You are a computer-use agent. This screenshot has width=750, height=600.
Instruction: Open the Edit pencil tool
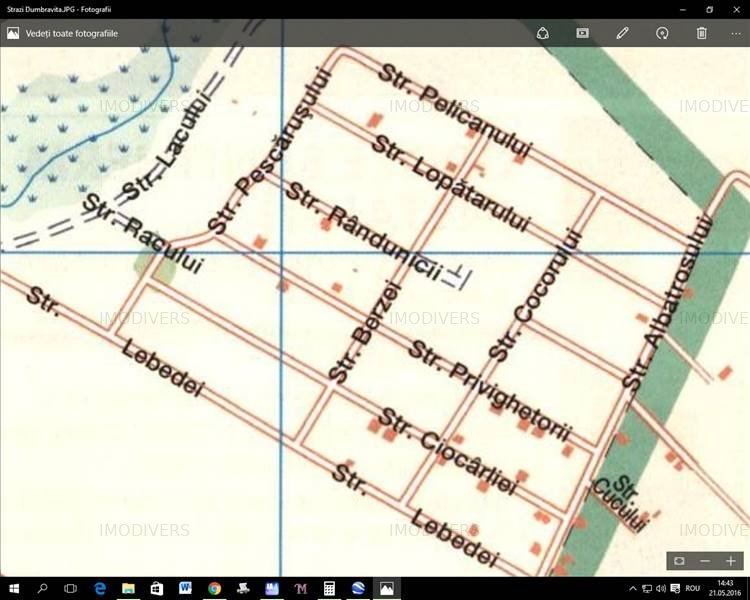[x=622, y=33]
